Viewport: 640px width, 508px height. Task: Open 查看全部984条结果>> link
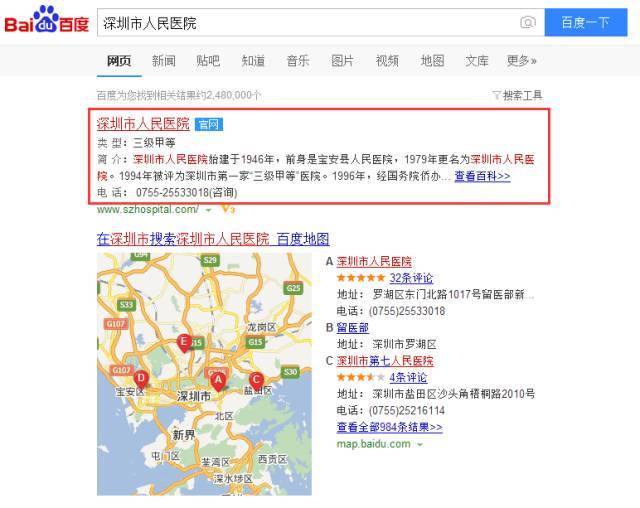click(389, 427)
